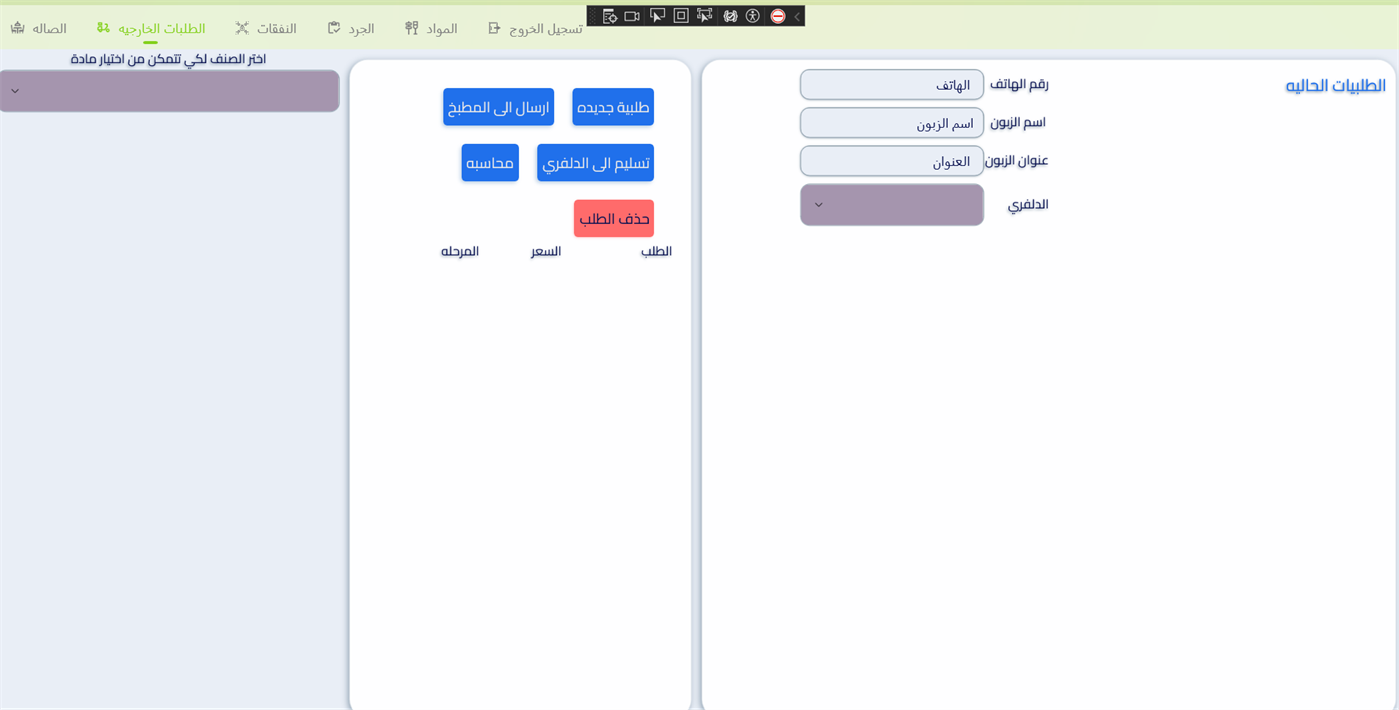
Task: Open the اختر الصنف category dropdown
Action: 169,91
